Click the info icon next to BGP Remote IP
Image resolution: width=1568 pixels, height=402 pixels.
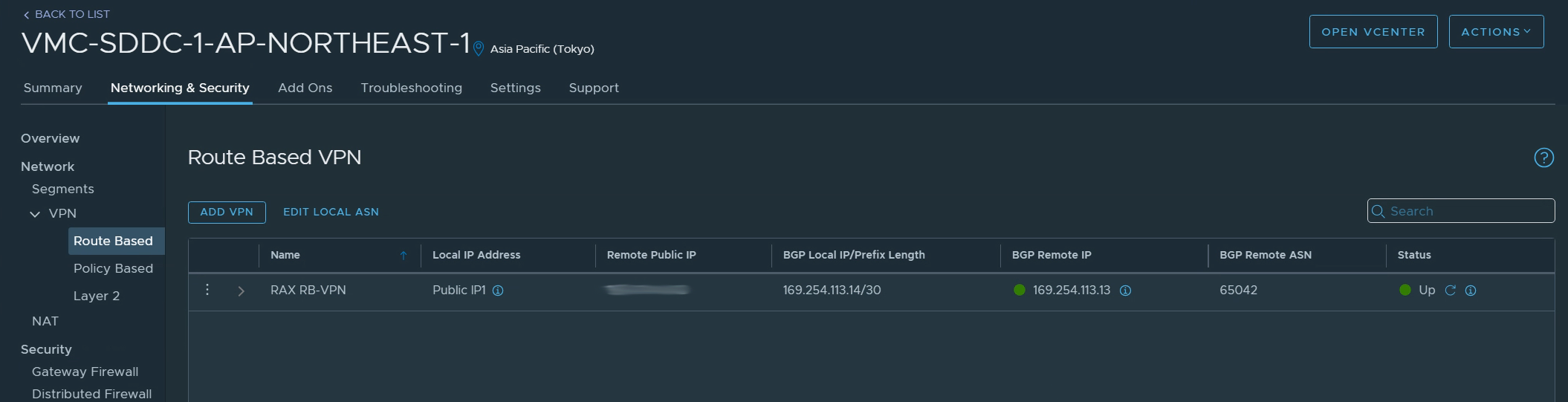point(1125,291)
